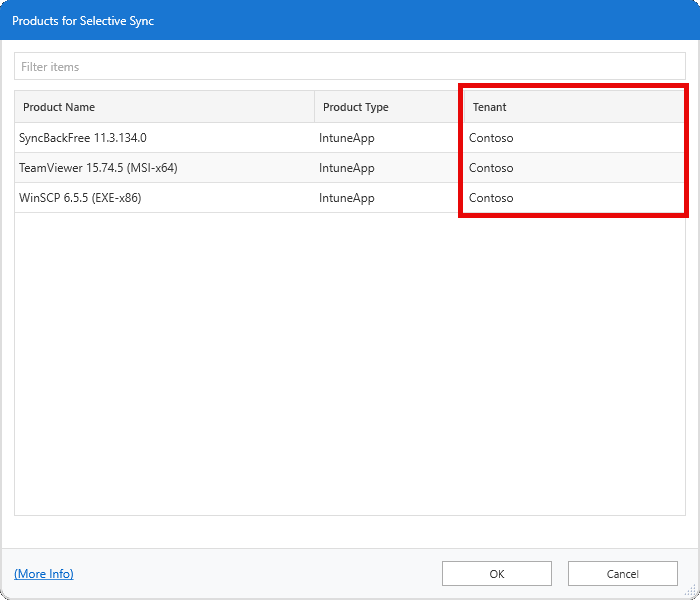Select the SyncBackFree 11.3.134.0 row
Image resolution: width=700 pixels, height=600 pixels.
[x=350, y=138]
